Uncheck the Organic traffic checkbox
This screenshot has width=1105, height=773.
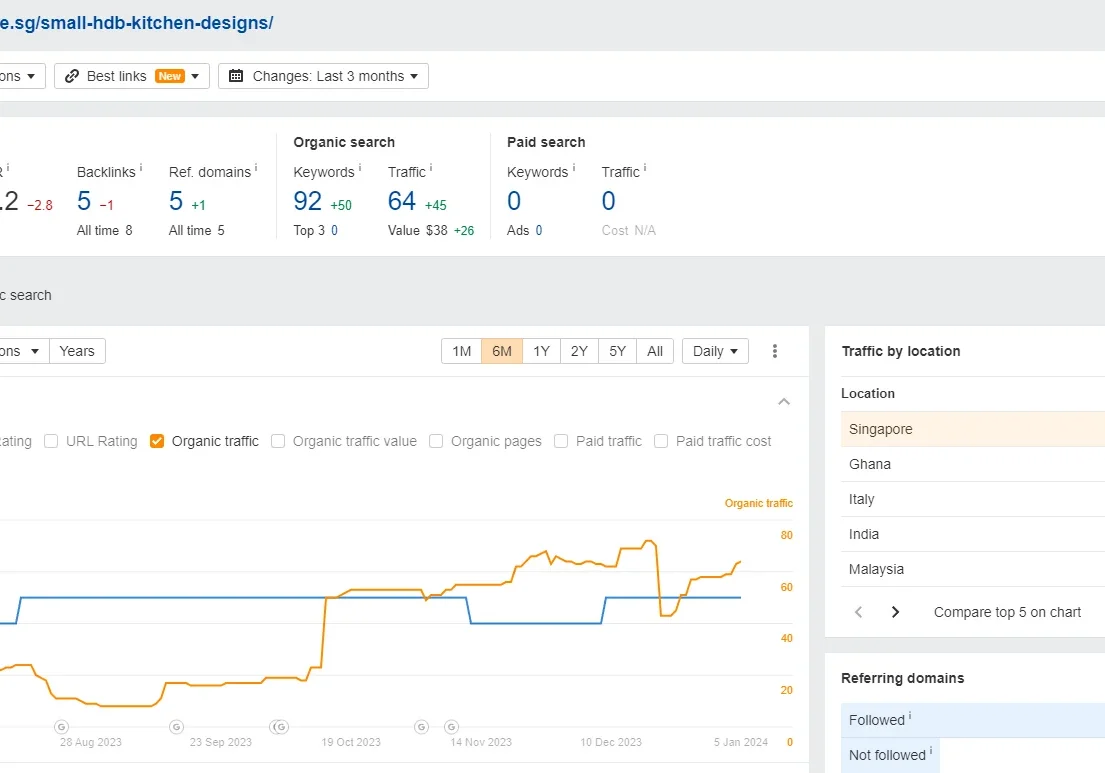[157, 441]
